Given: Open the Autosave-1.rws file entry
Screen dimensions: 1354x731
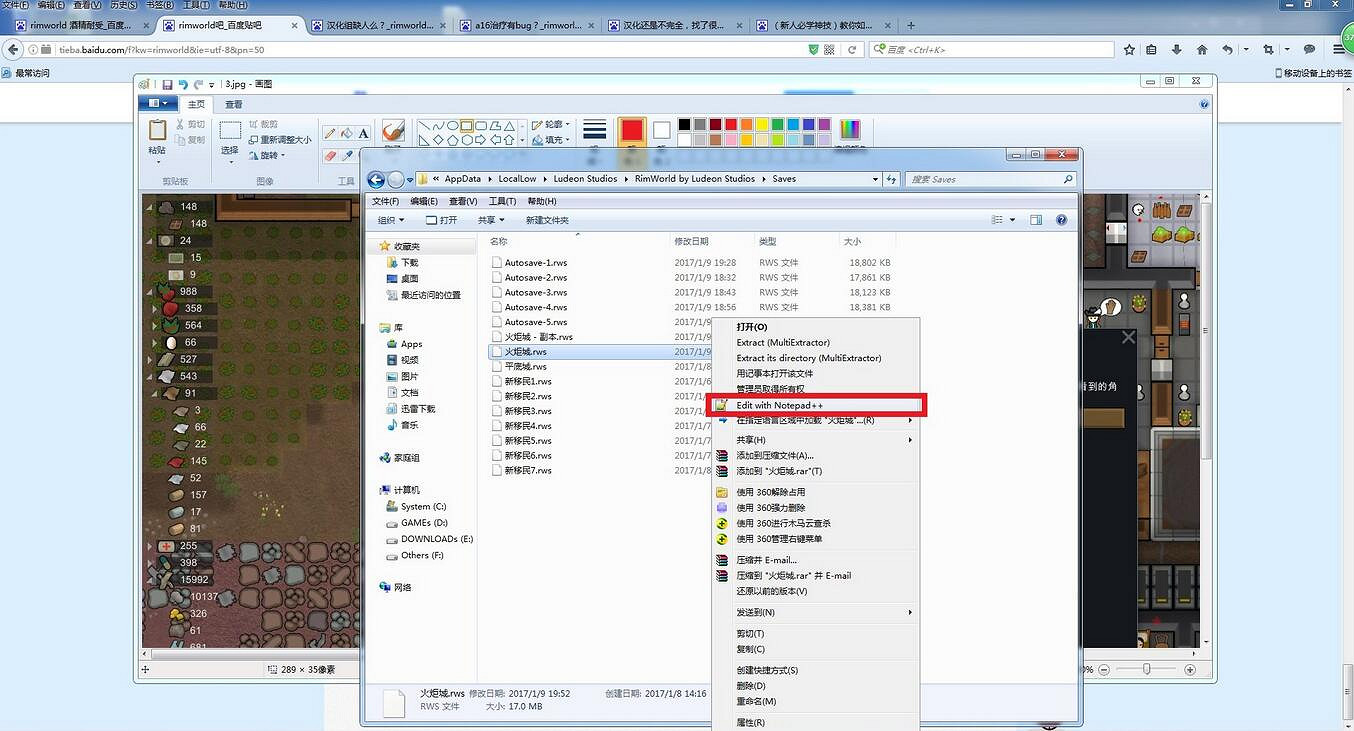Looking at the screenshot, I should [x=535, y=263].
